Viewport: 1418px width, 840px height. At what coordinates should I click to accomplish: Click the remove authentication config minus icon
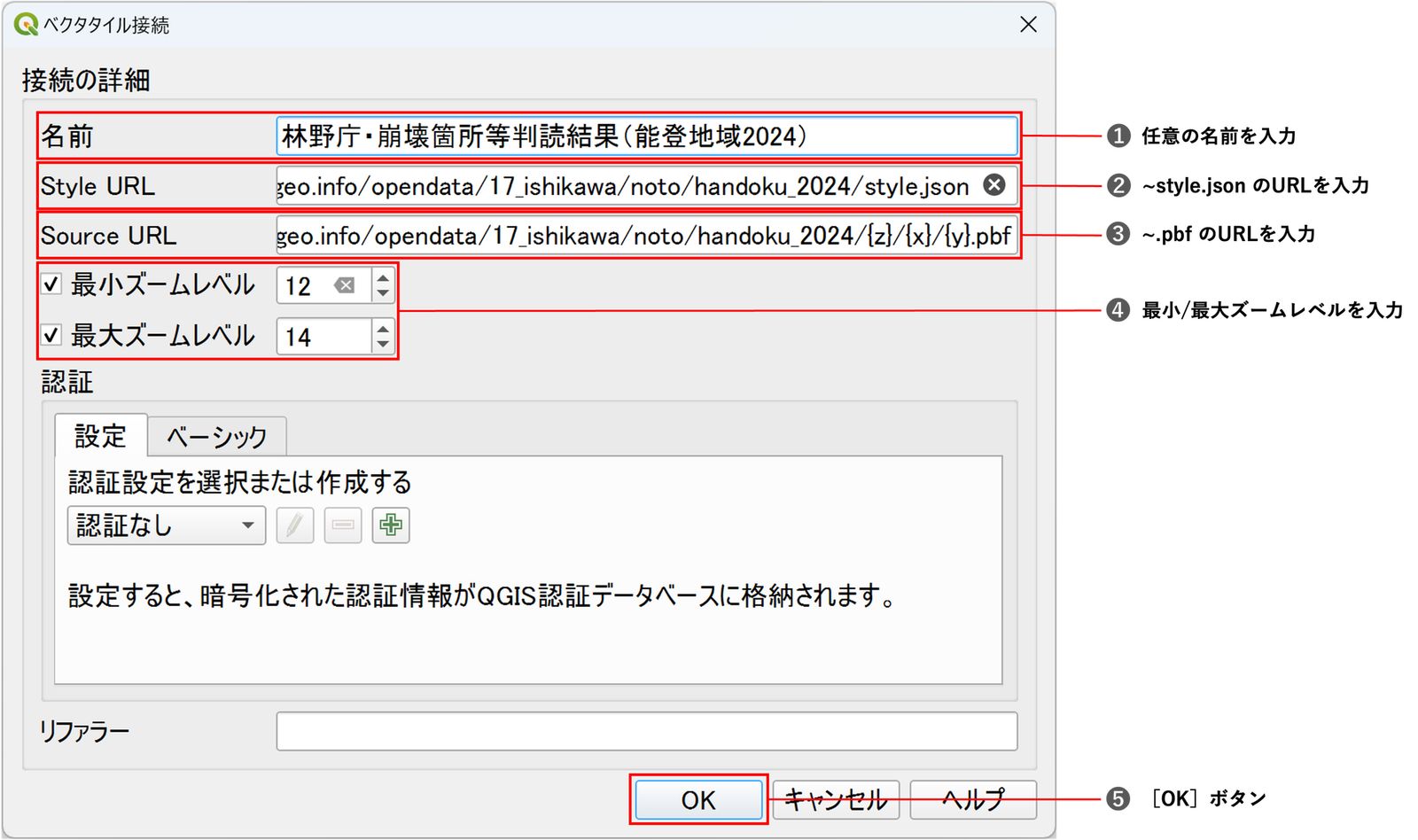click(343, 525)
